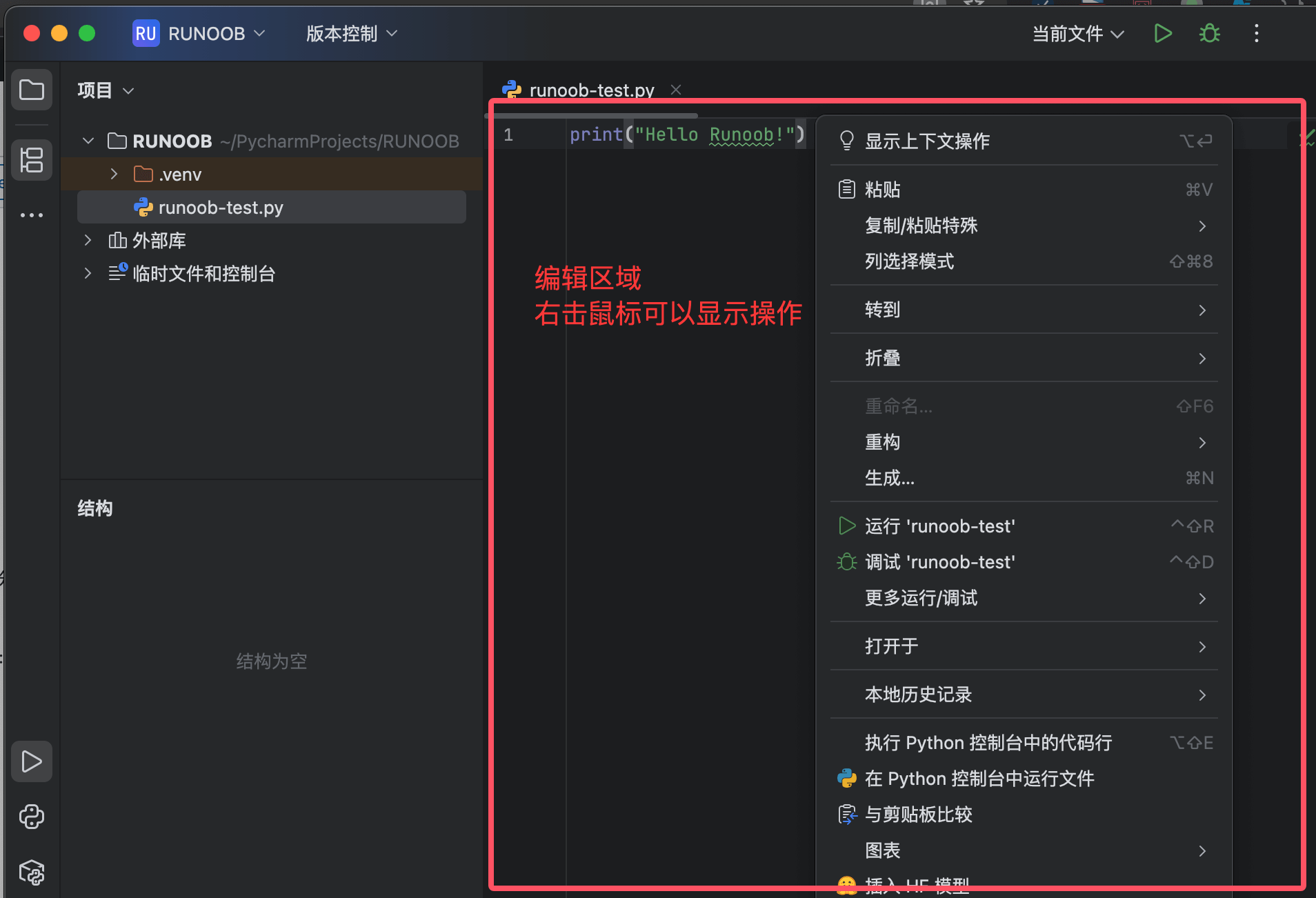Viewport: 1316px width, 898px height.
Task: Open the Python Console sidebar icon
Action: click(32, 817)
